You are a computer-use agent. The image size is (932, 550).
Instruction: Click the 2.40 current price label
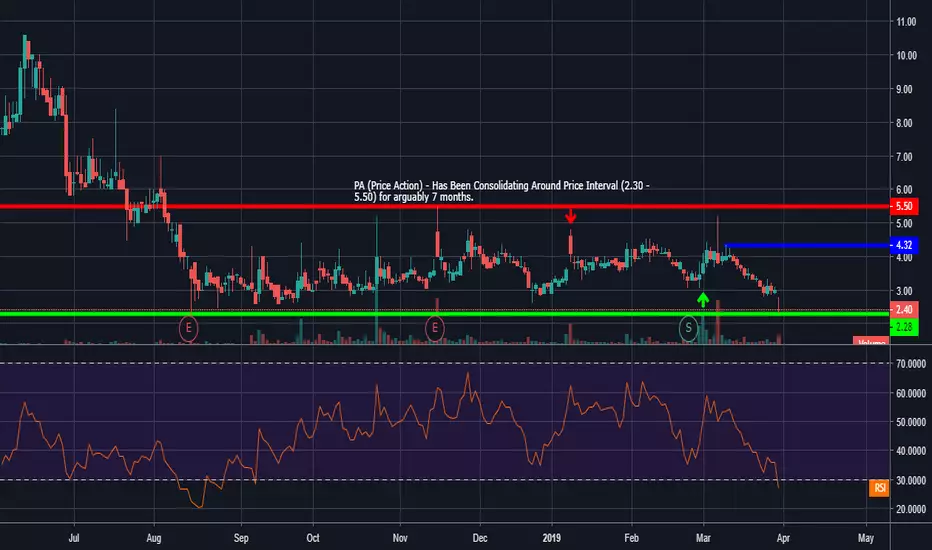[x=903, y=310]
